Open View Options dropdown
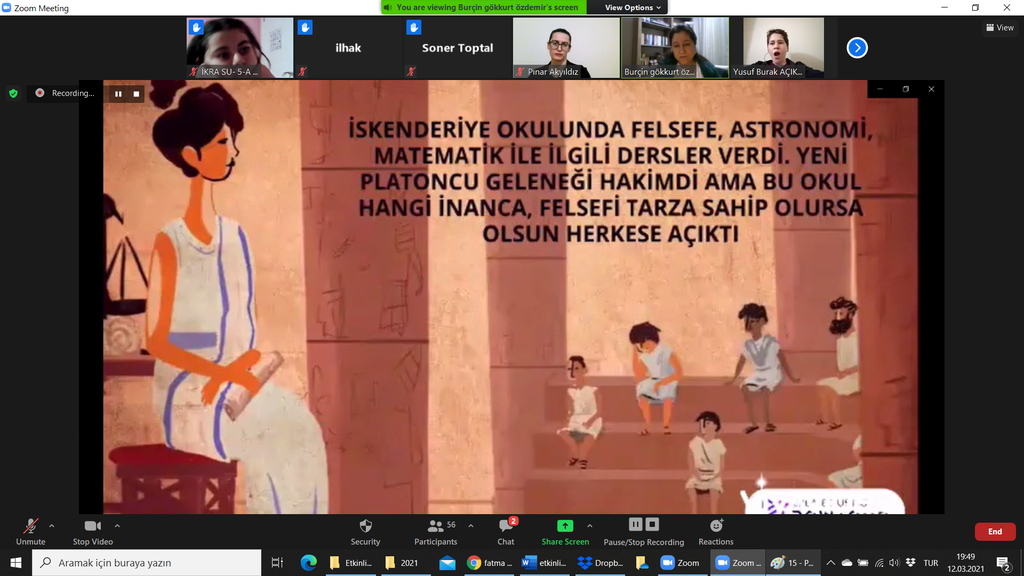 click(x=632, y=7)
